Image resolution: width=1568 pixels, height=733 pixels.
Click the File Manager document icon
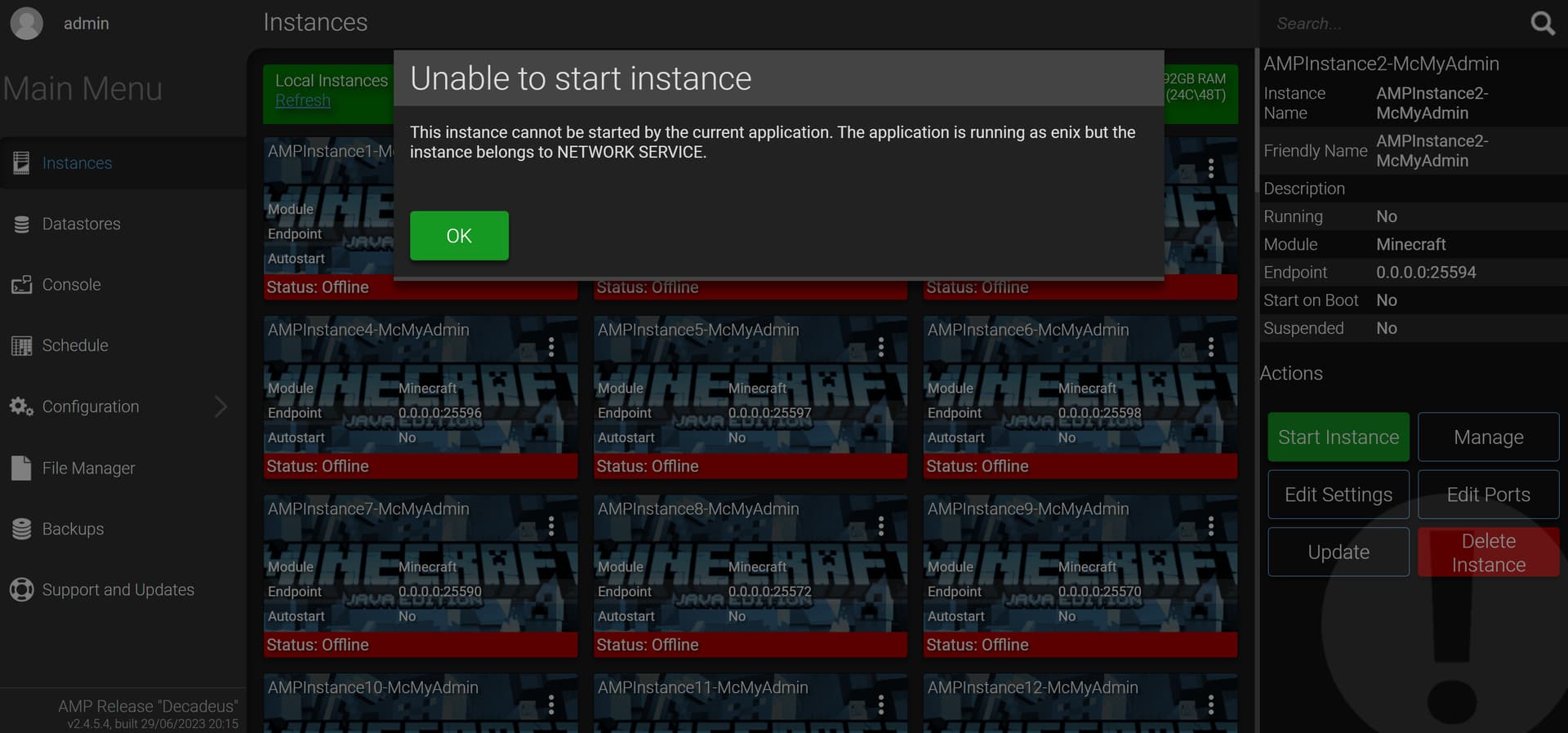point(21,468)
